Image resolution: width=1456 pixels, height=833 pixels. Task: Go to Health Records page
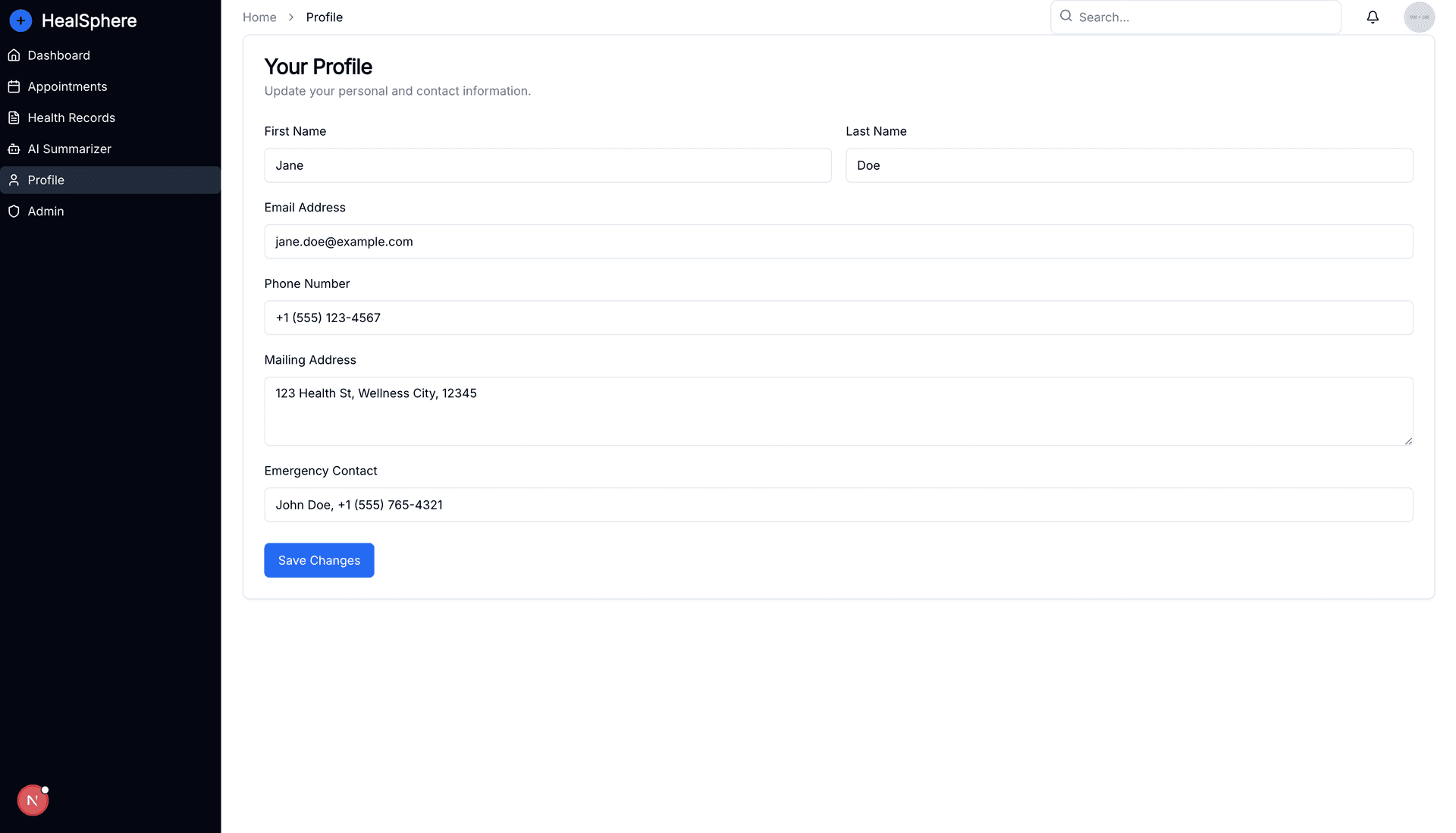click(71, 117)
